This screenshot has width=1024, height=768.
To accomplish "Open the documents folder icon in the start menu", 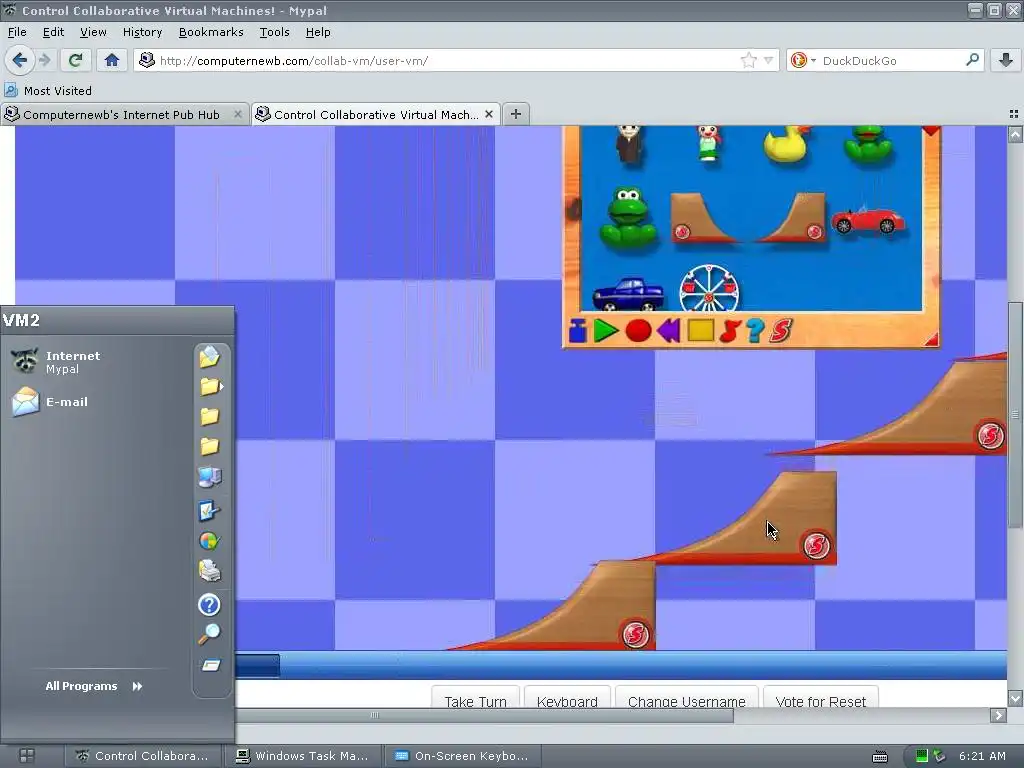I will 210,357.
